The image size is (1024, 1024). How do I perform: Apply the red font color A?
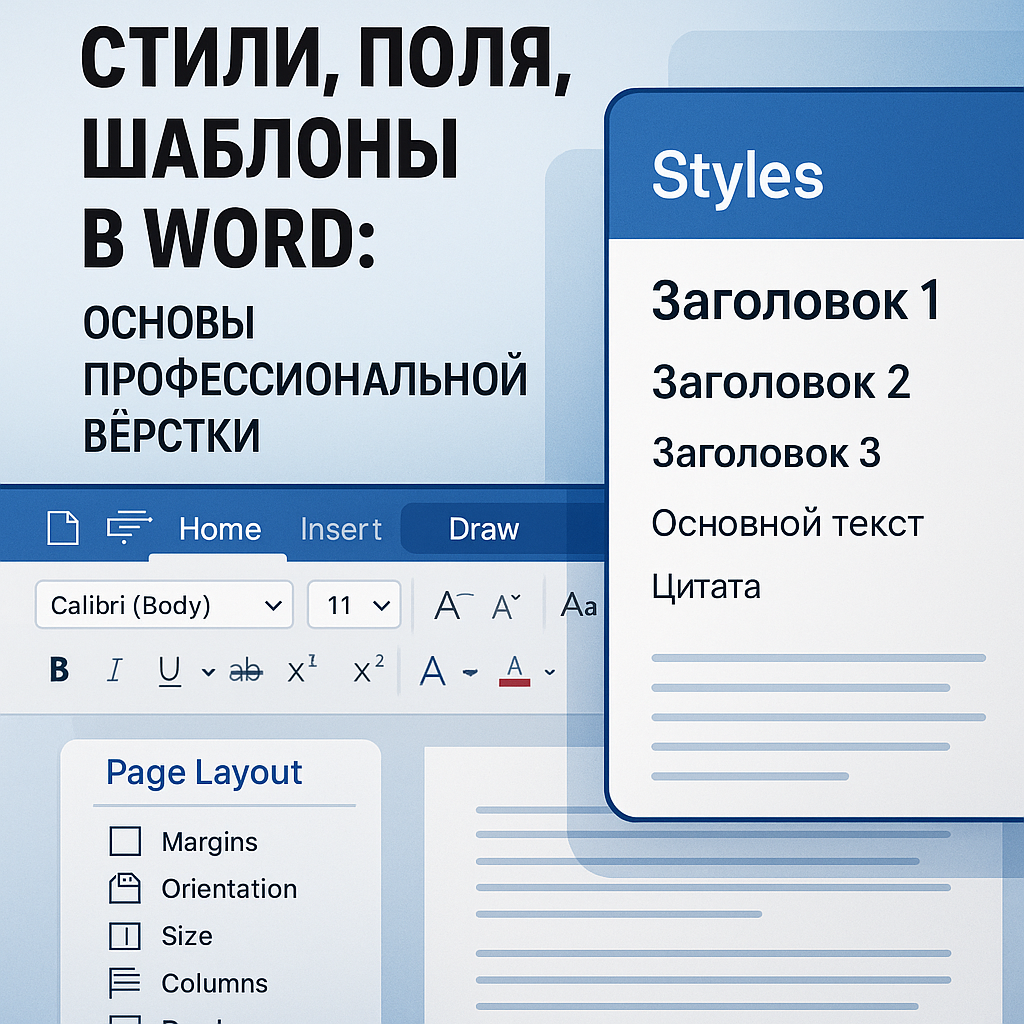[x=515, y=671]
